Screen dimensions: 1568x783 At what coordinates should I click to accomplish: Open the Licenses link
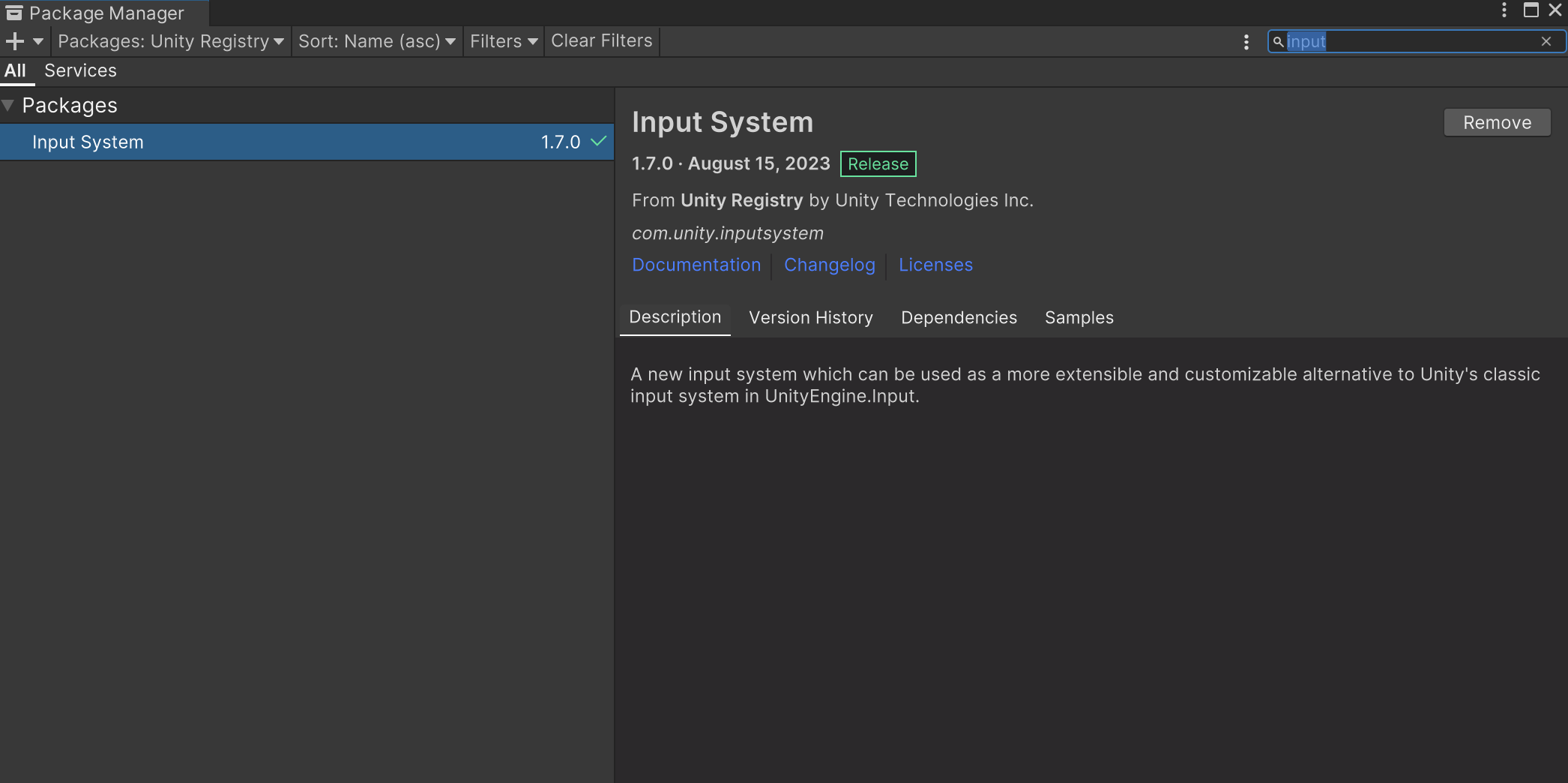(x=935, y=265)
